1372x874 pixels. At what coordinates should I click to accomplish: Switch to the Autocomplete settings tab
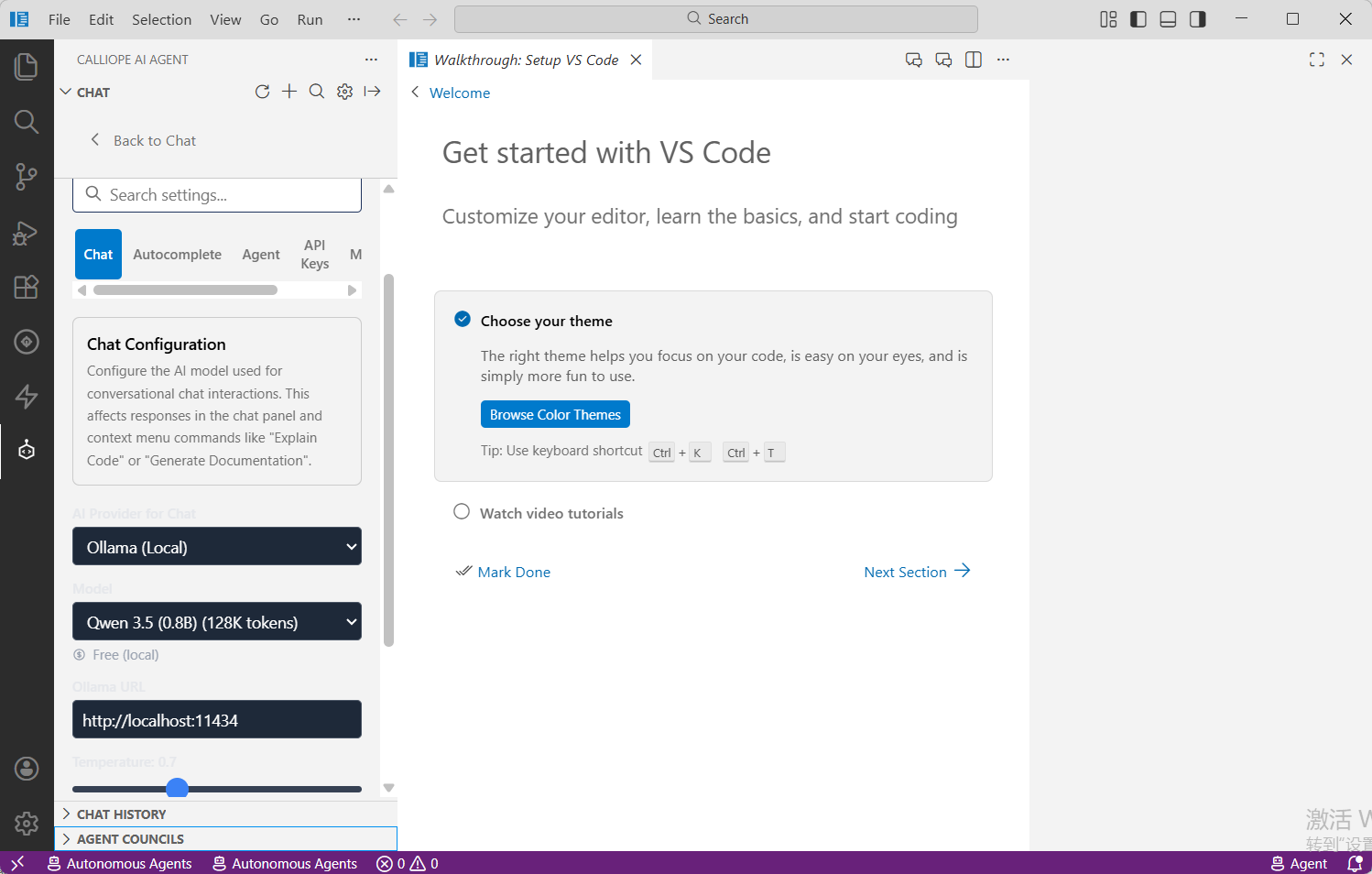click(177, 255)
